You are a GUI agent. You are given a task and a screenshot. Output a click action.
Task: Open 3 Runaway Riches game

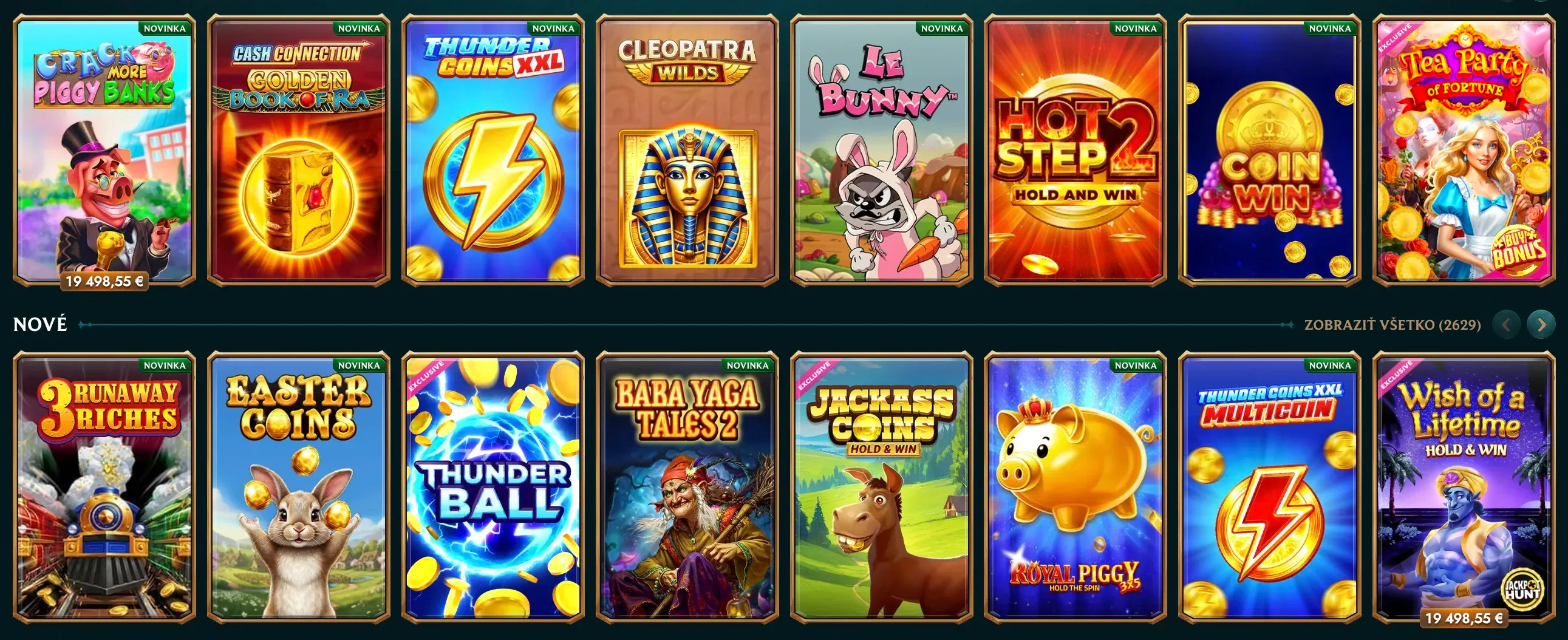tap(104, 488)
